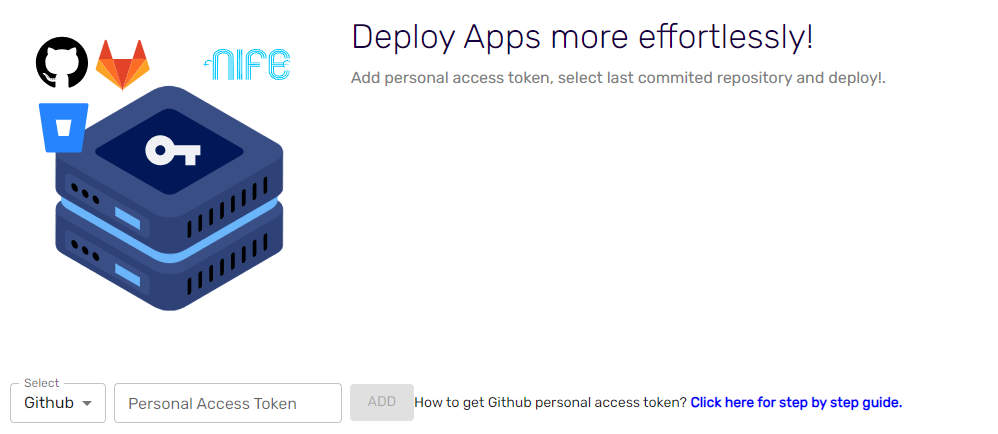This screenshot has width=998, height=434.
Task: Open the step by step guide link
Action: click(796, 402)
